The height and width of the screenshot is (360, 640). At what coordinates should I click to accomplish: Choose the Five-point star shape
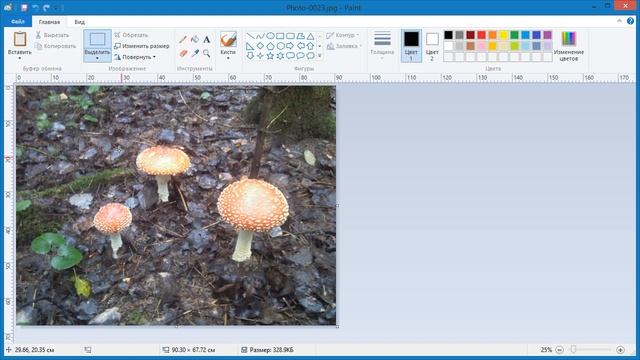[270, 56]
